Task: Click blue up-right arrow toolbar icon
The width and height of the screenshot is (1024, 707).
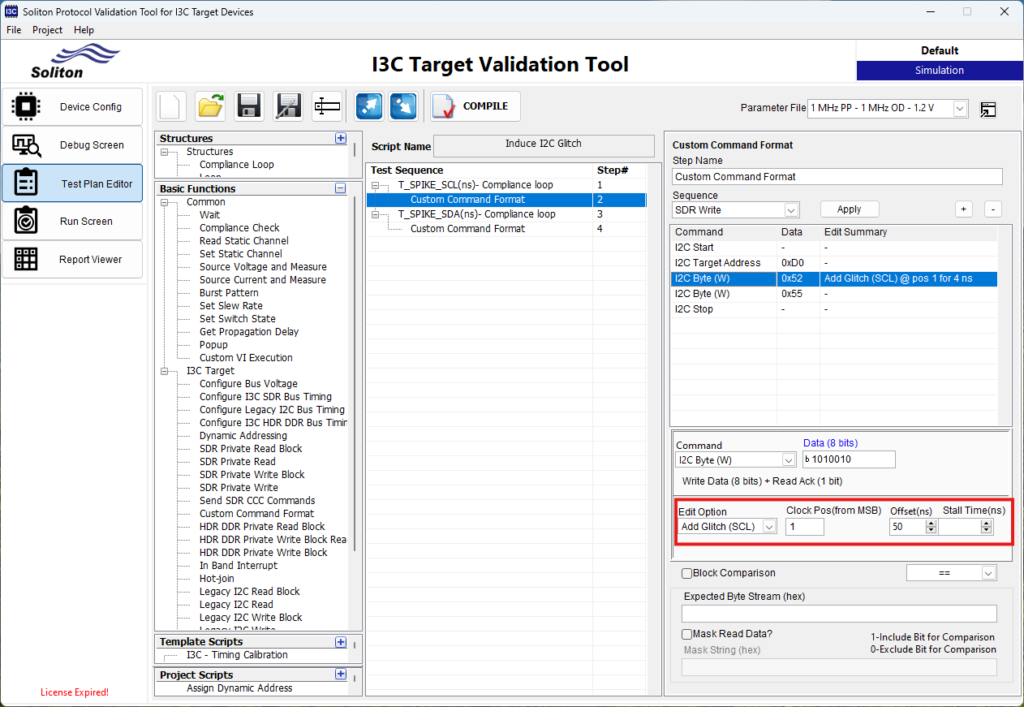Action: click(369, 106)
